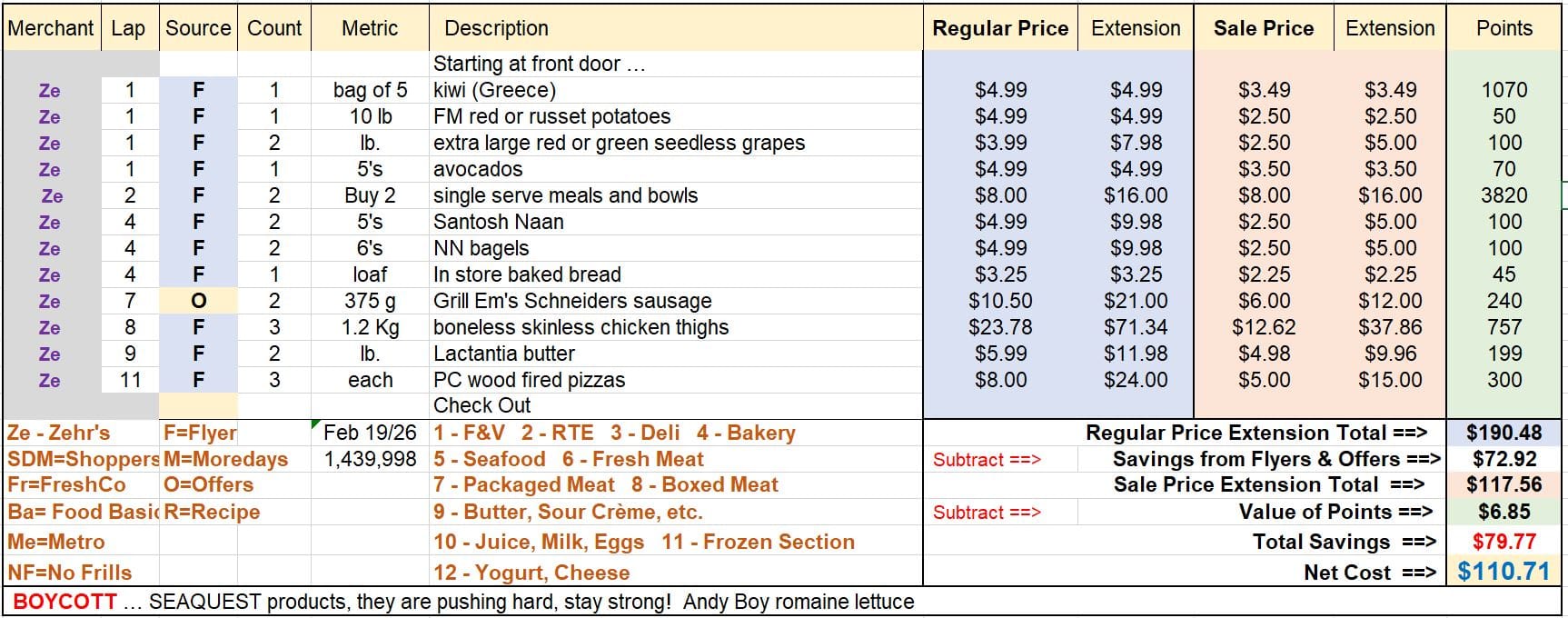The height and width of the screenshot is (618, 1568).
Task: Click the Feb 19/26 date cell
Action: [370, 433]
